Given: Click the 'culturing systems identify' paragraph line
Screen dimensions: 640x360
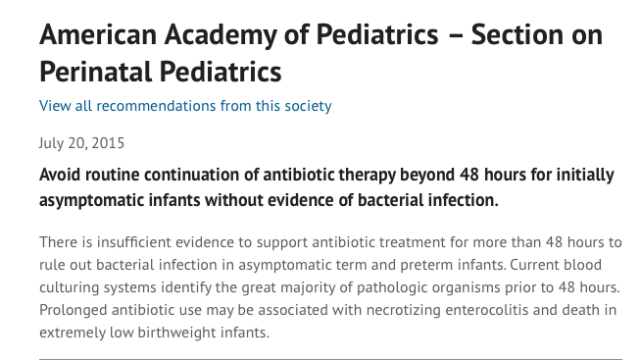Looking at the screenshot, I should point(330,287).
